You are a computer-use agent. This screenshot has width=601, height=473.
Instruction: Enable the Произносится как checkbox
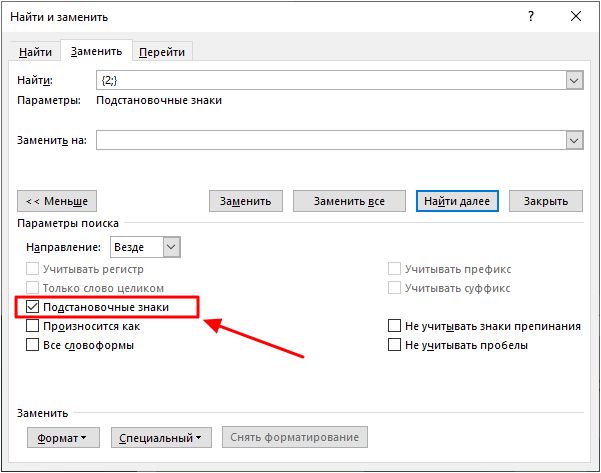(x=33, y=326)
